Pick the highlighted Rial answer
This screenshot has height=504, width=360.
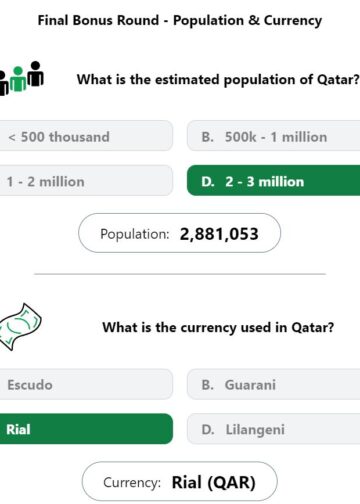[x=86, y=429]
